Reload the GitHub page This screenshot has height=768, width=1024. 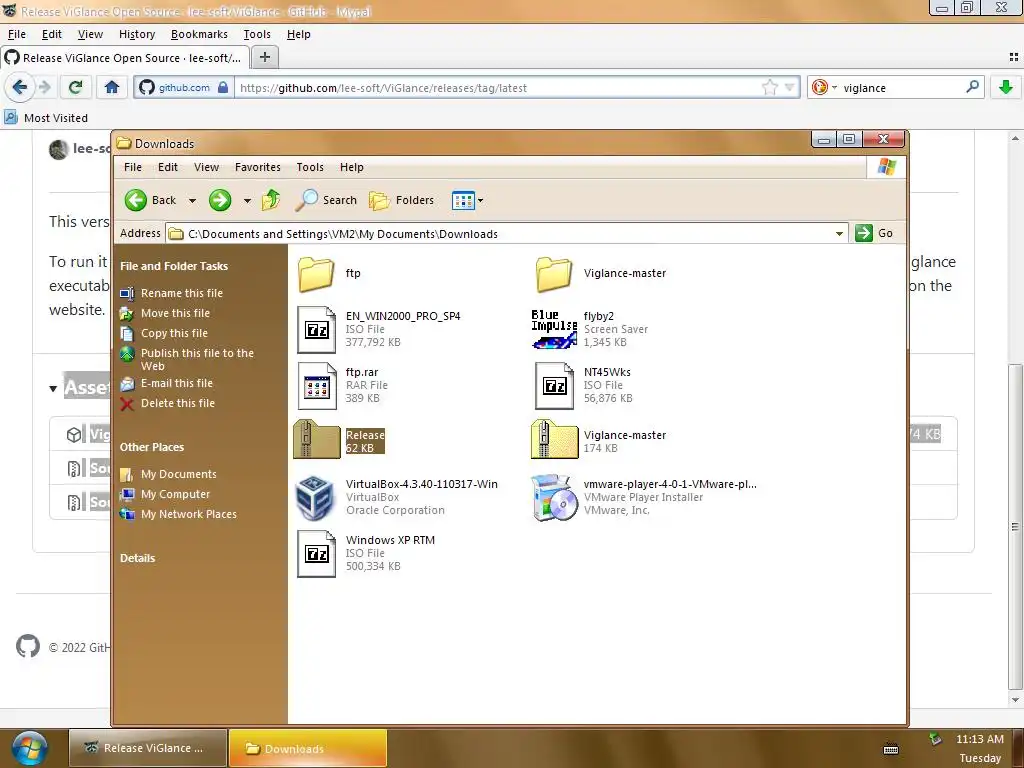[x=76, y=87]
